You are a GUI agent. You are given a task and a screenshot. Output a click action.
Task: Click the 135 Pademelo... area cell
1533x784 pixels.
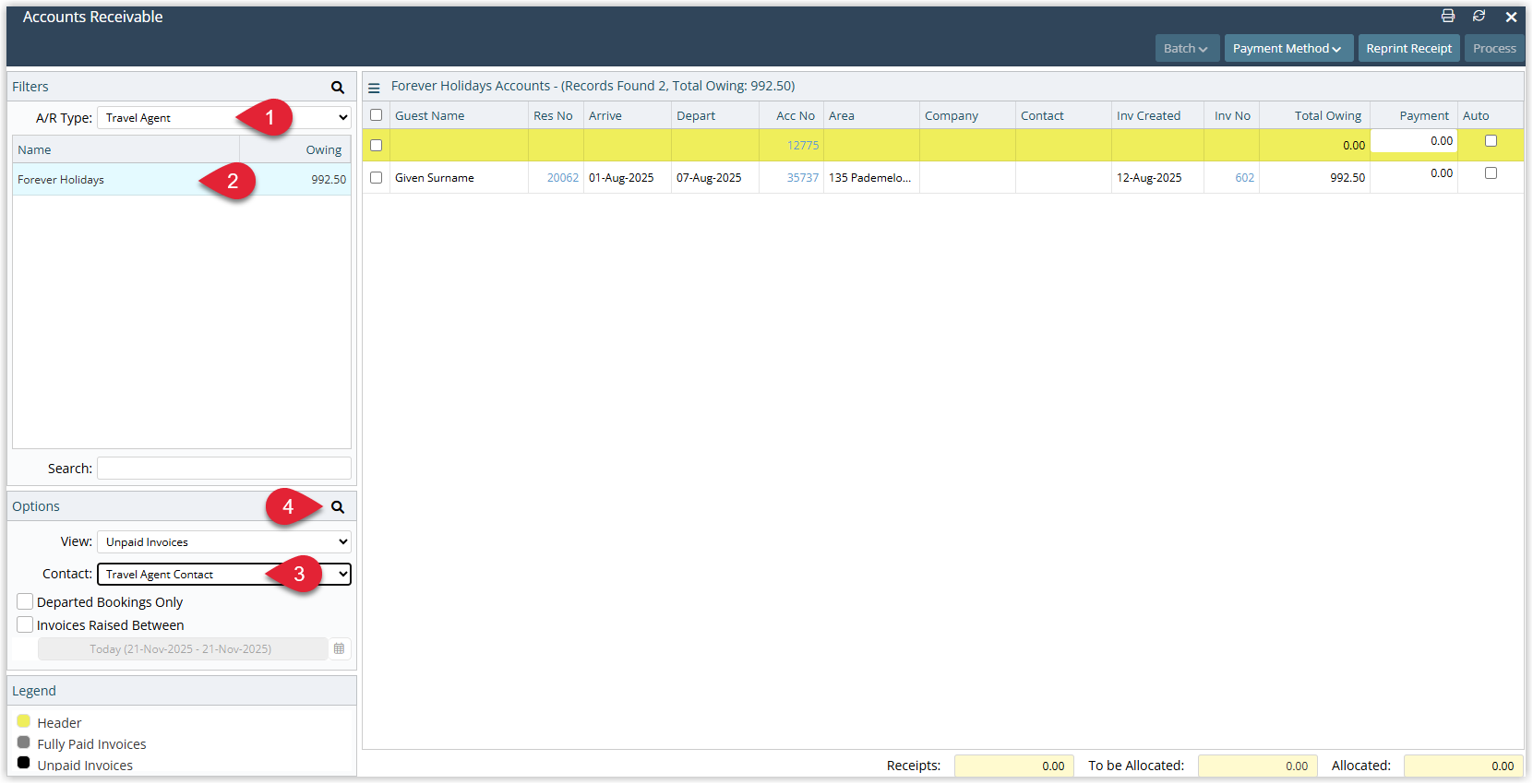871,178
